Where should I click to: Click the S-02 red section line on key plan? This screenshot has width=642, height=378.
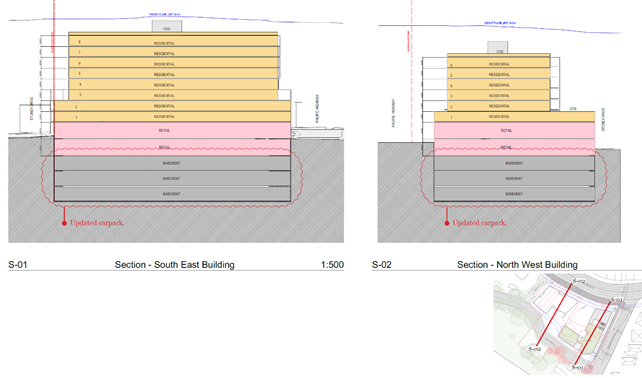pyautogui.click(x=554, y=314)
